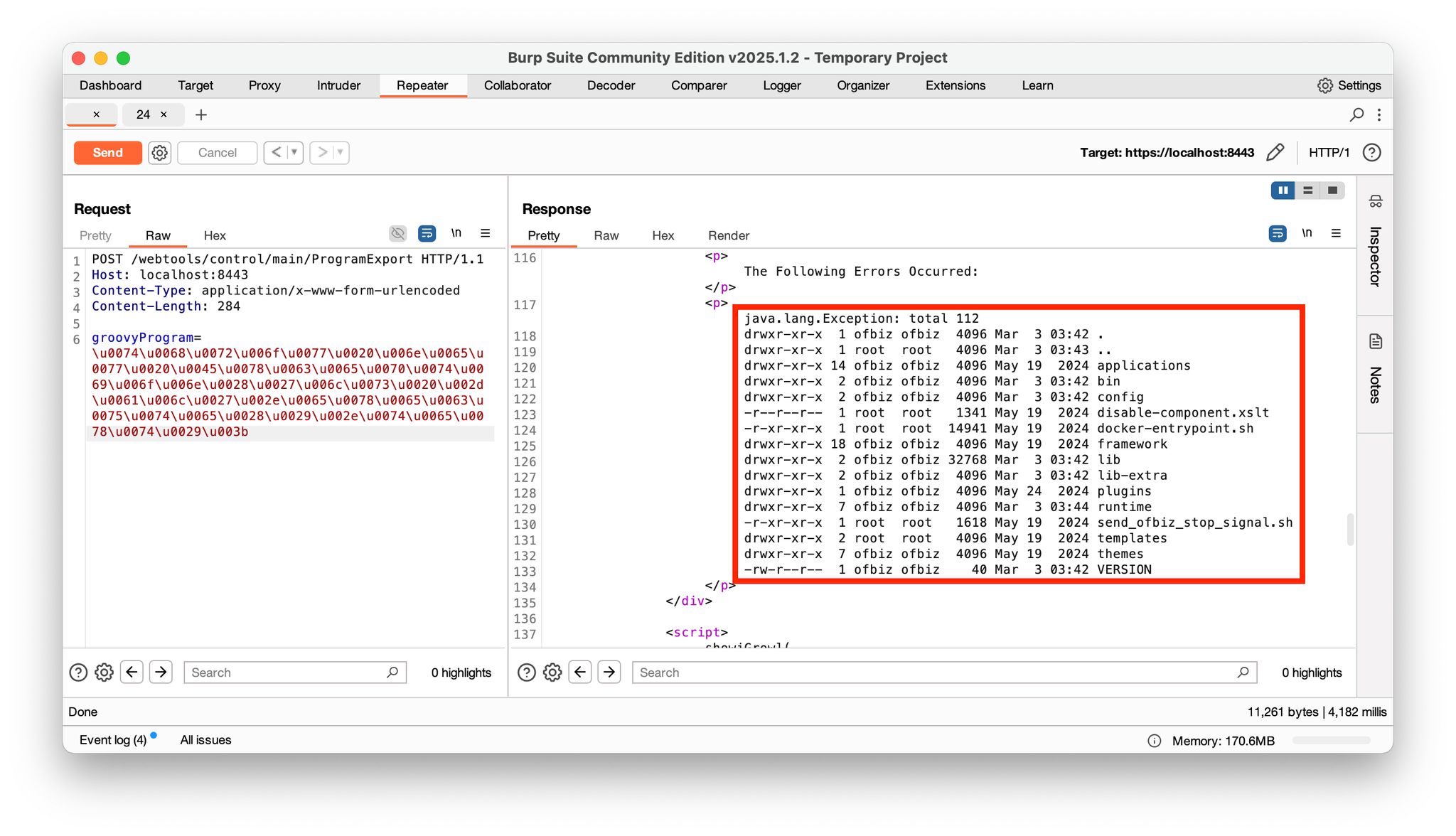Toggle non-printable \n characters in Response
The height and width of the screenshot is (836, 1456).
pyautogui.click(x=1307, y=233)
